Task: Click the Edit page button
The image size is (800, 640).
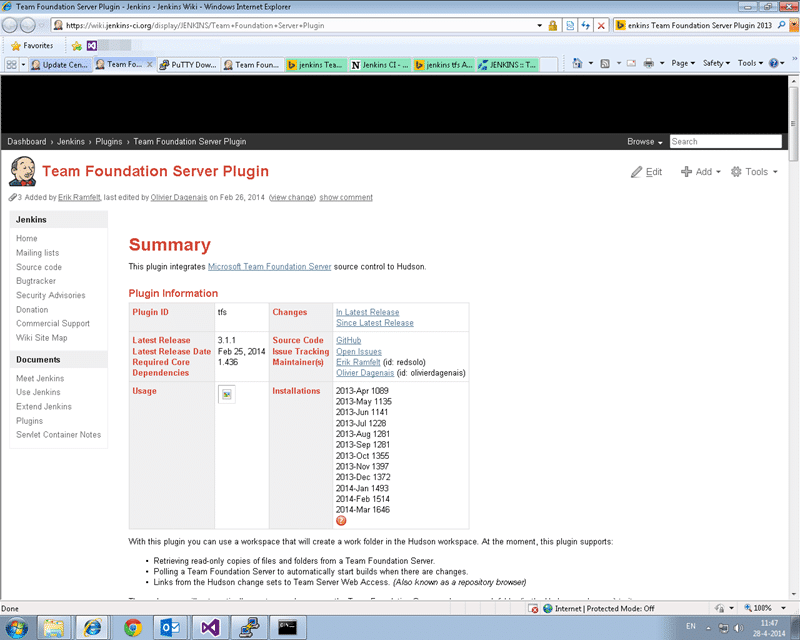Action: pyautogui.click(x=646, y=172)
